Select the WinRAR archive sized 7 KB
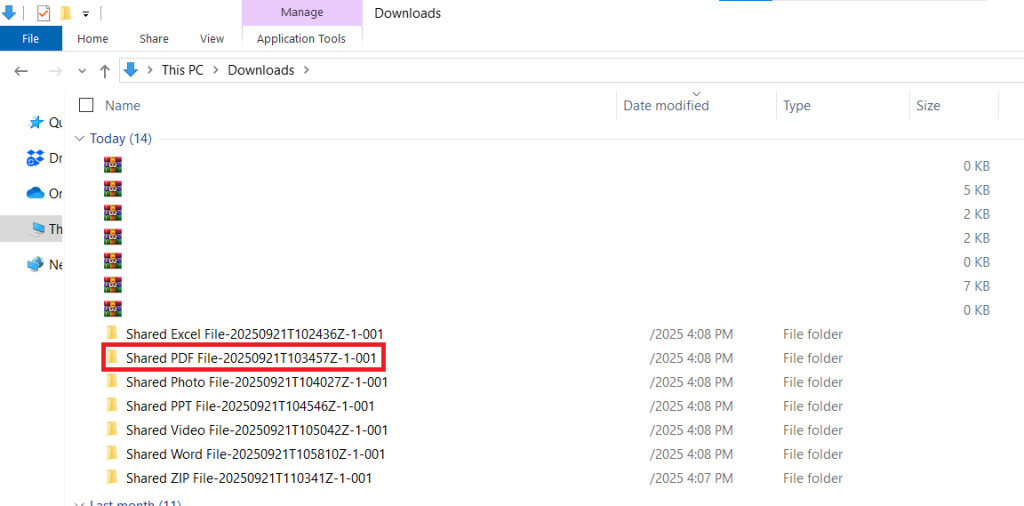This screenshot has width=1024, height=506. point(112,286)
